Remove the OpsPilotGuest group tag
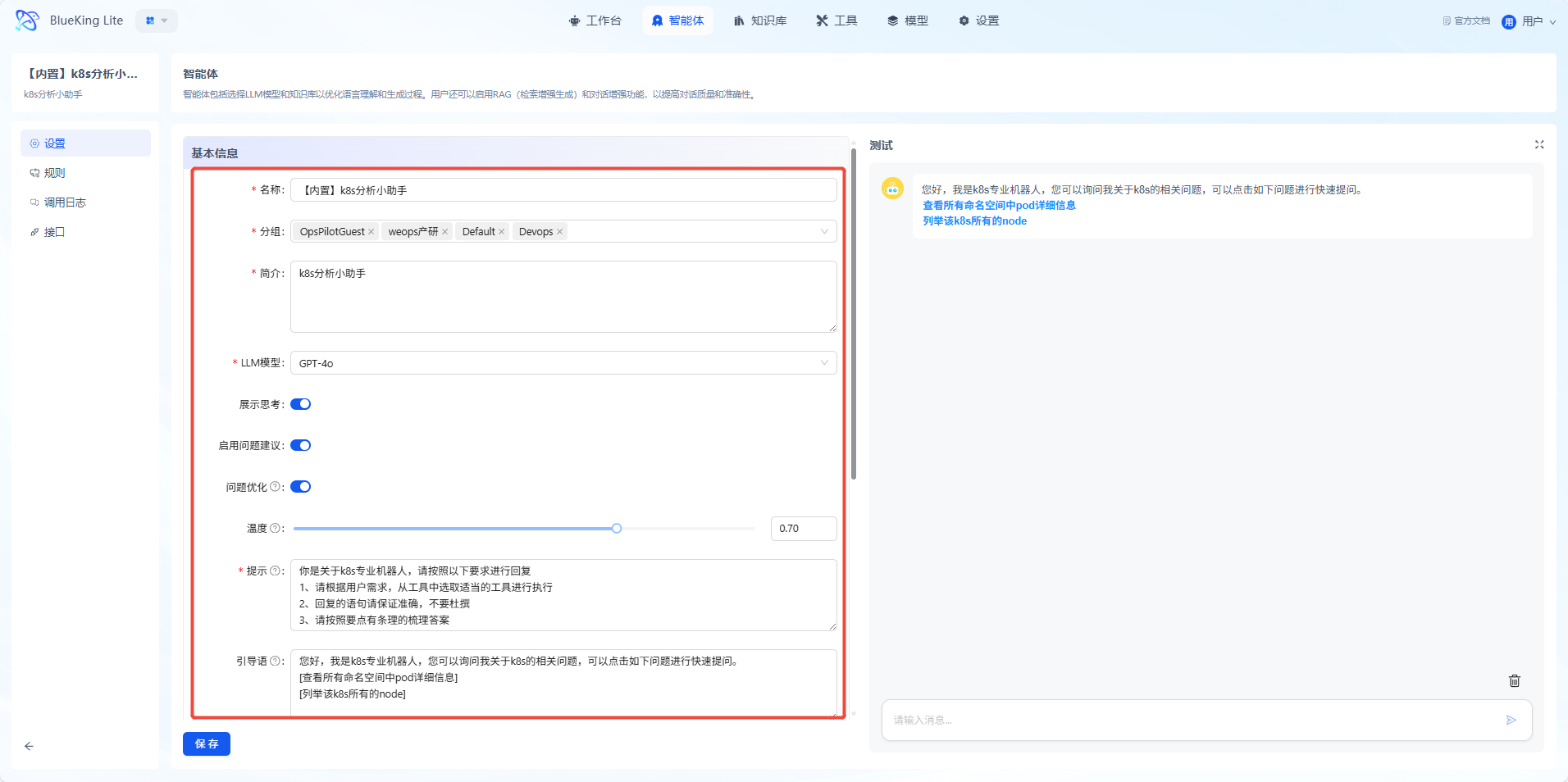 [x=371, y=232]
